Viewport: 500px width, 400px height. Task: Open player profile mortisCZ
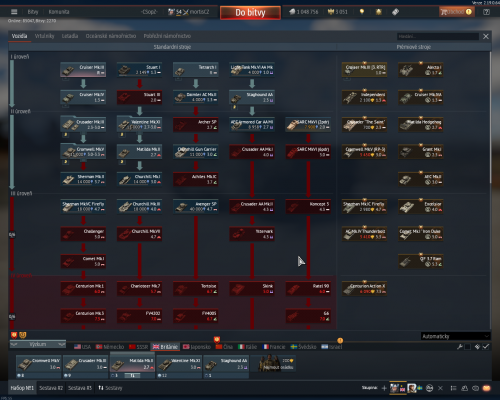[x=199, y=12]
